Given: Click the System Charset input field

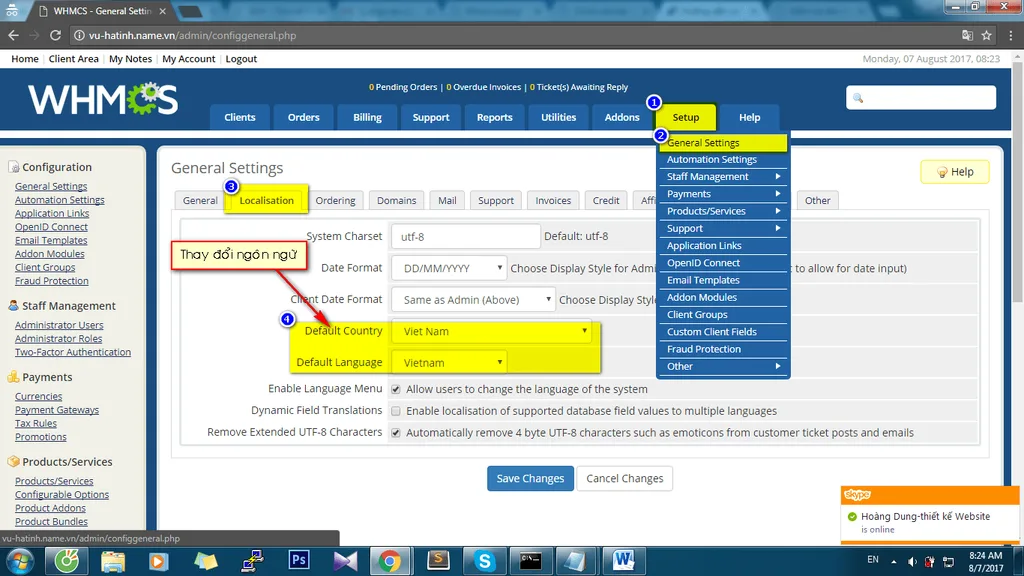Looking at the screenshot, I should (466, 236).
